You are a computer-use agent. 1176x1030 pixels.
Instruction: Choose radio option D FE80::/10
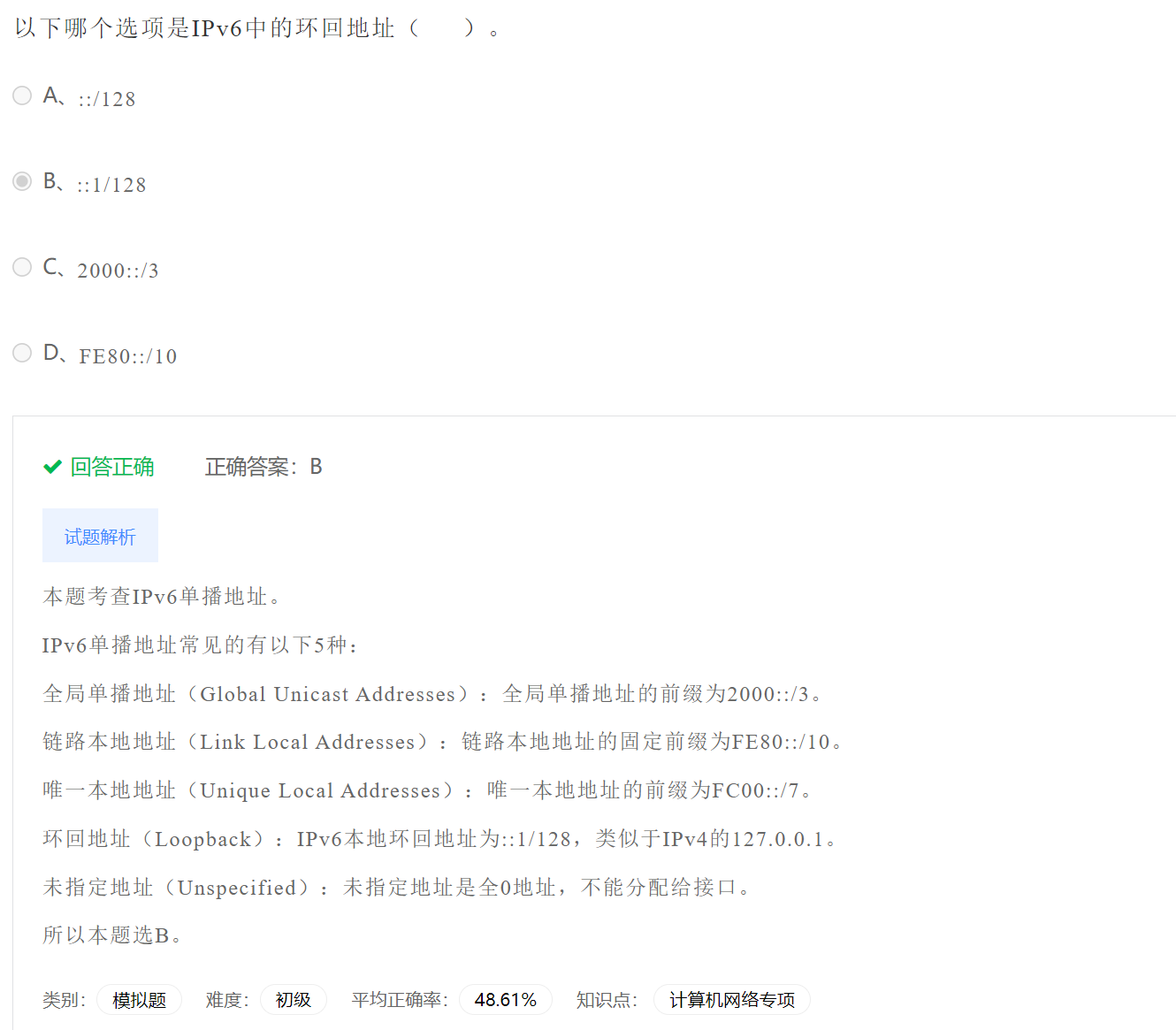pyautogui.click(x=22, y=353)
